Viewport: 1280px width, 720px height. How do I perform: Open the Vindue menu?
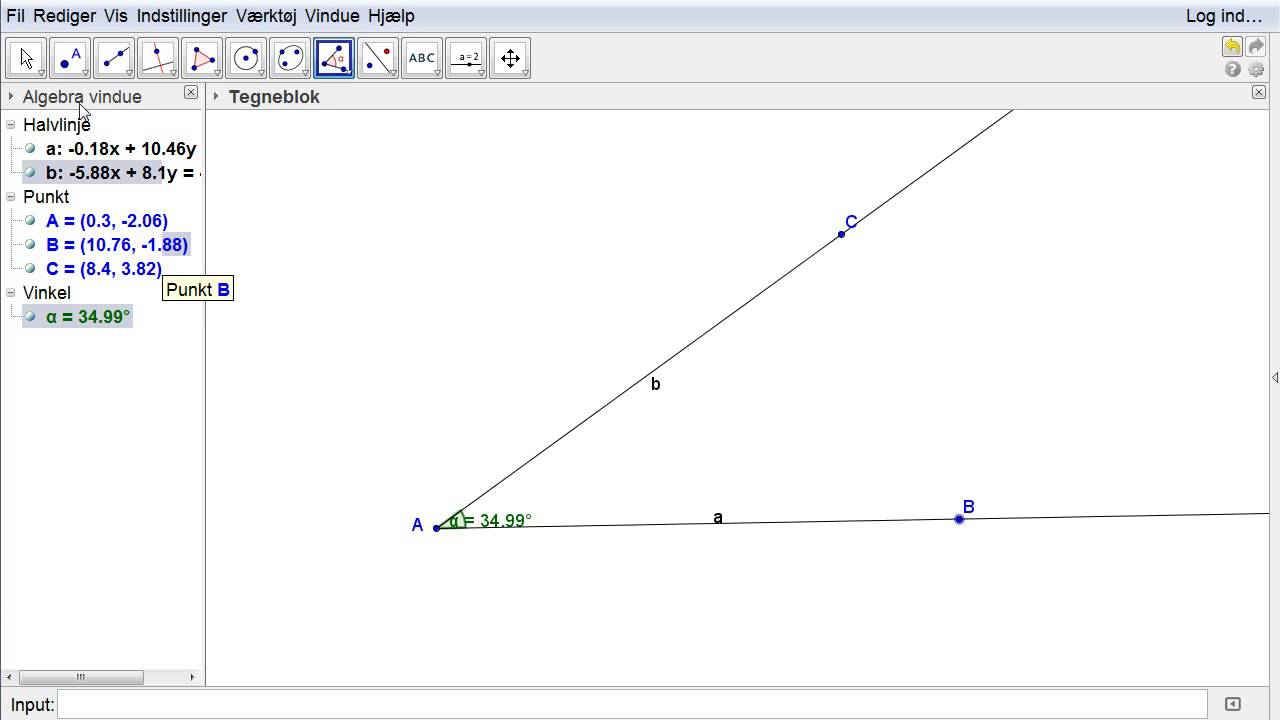[332, 16]
